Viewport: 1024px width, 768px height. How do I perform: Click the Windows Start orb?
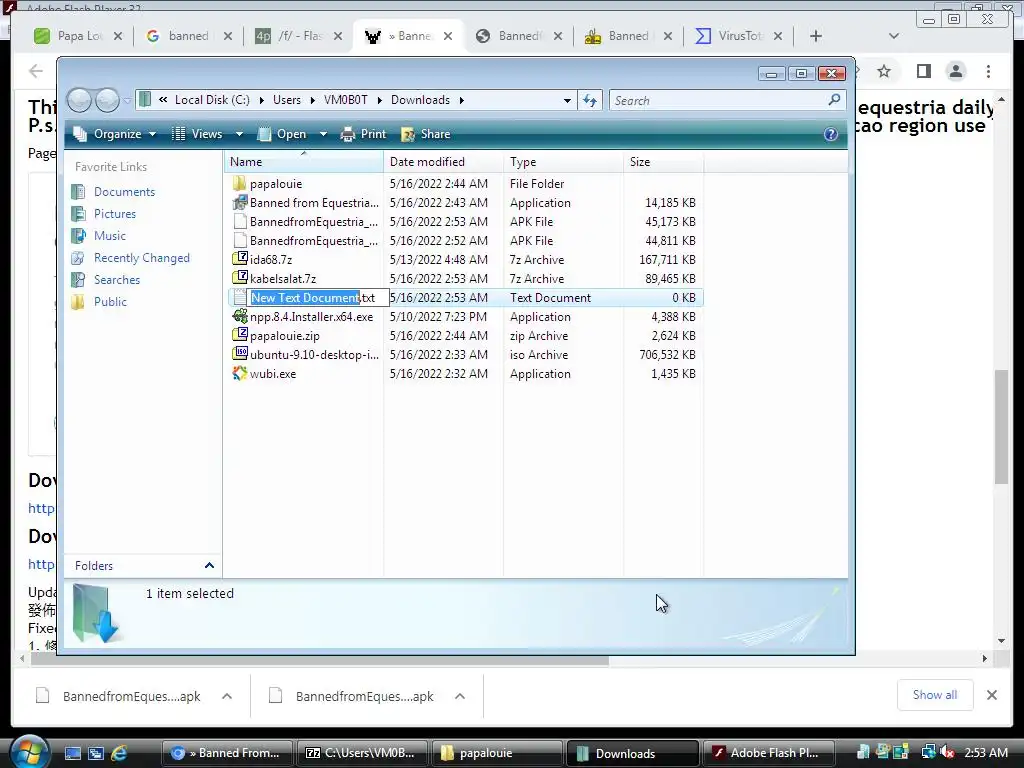[x=29, y=752]
